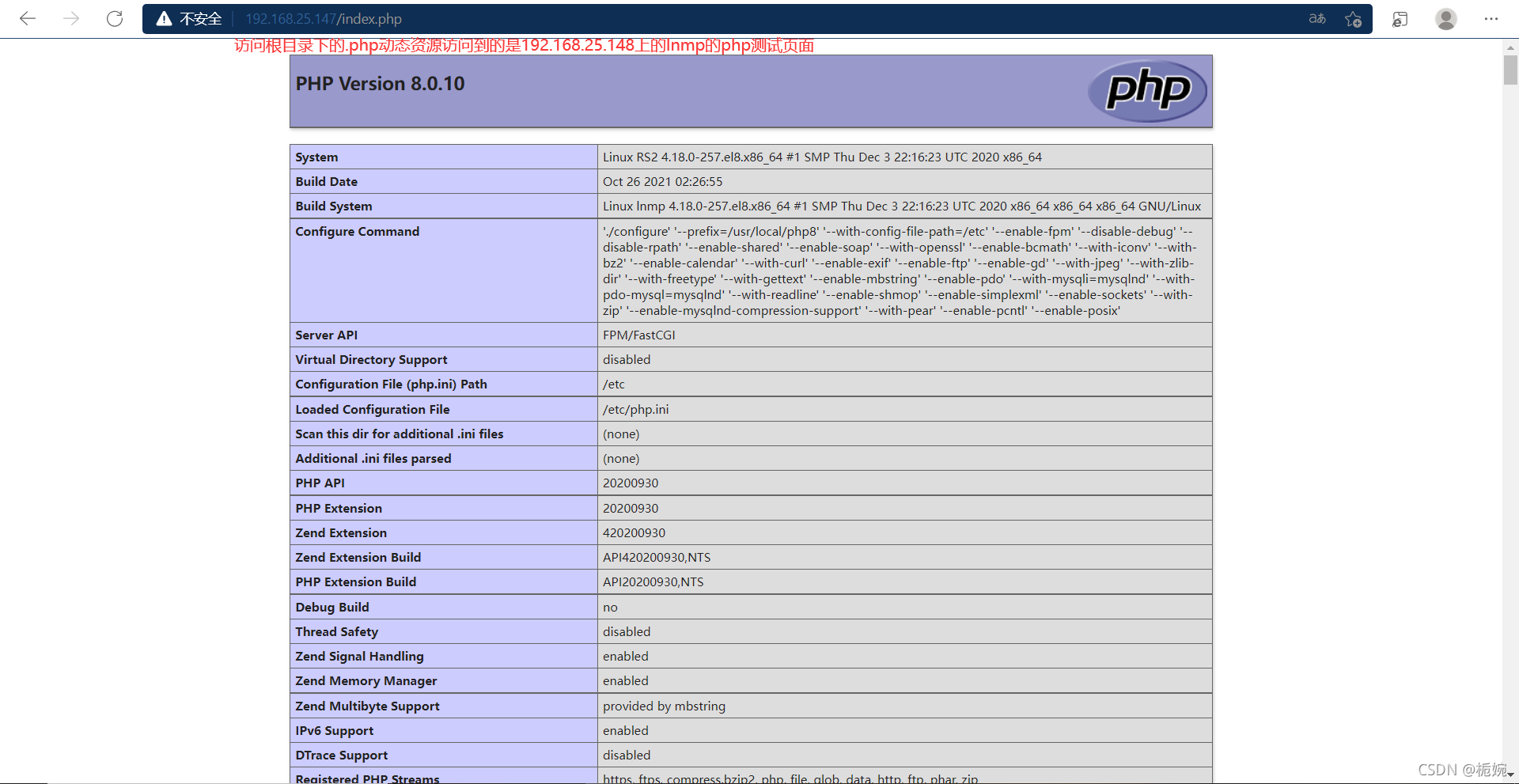This screenshot has height=784, width=1519.
Task: Click the loaded file value /etc/php.ini
Action: tap(635, 410)
